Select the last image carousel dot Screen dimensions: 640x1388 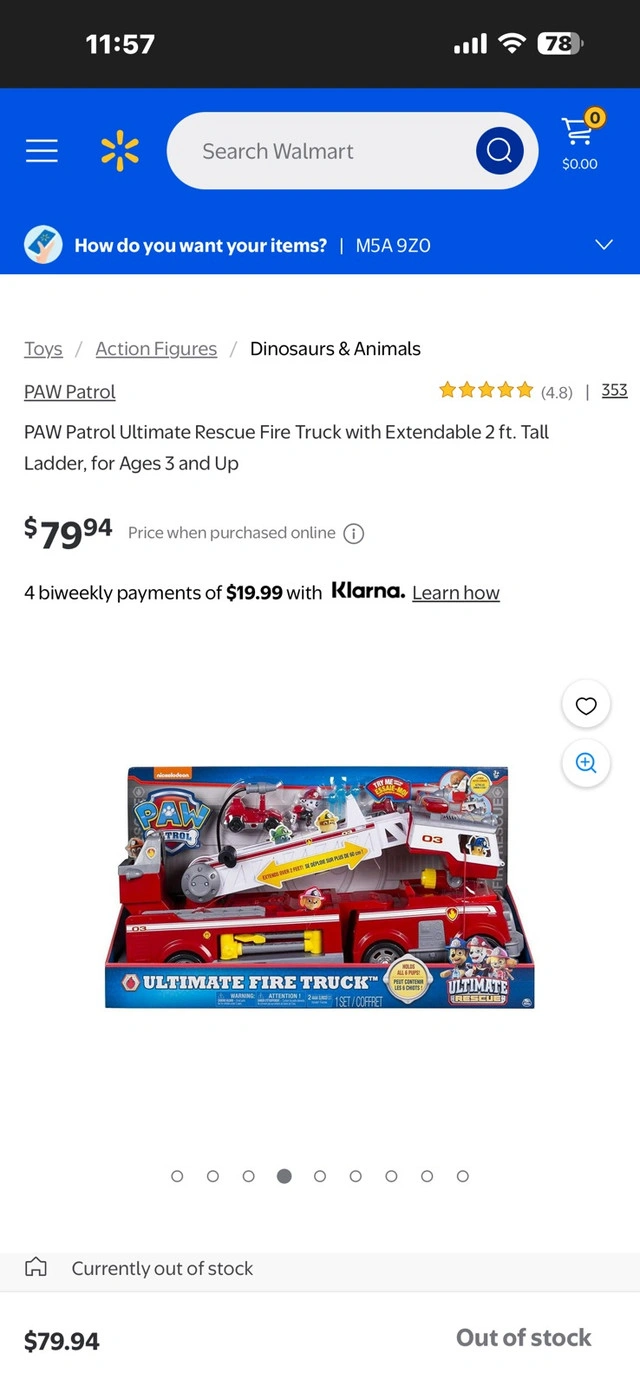(462, 1176)
